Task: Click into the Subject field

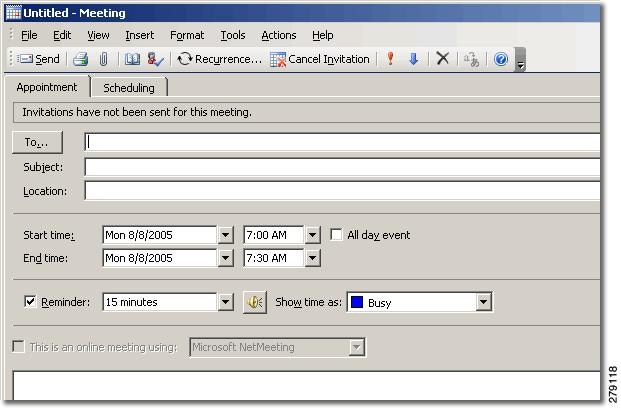Action: (x=342, y=167)
